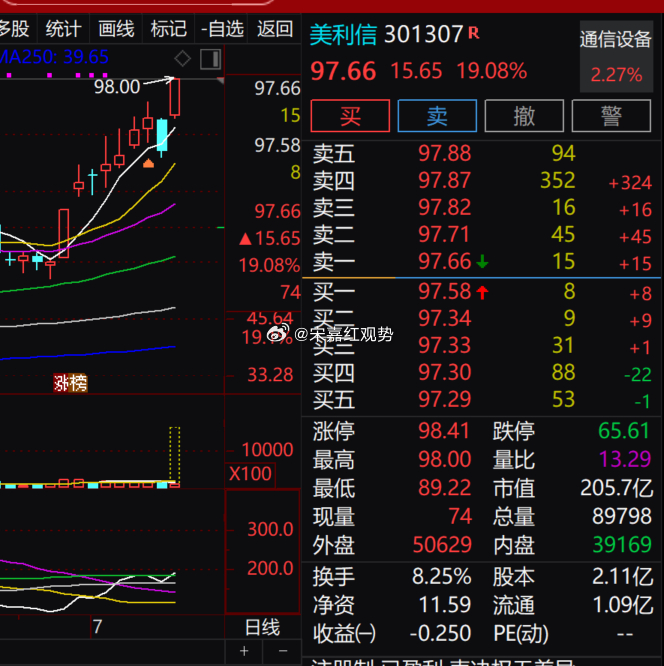Screen dimensions: 664x666
Task: Open the 通信设备 sector box
Action: click(616, 56)
